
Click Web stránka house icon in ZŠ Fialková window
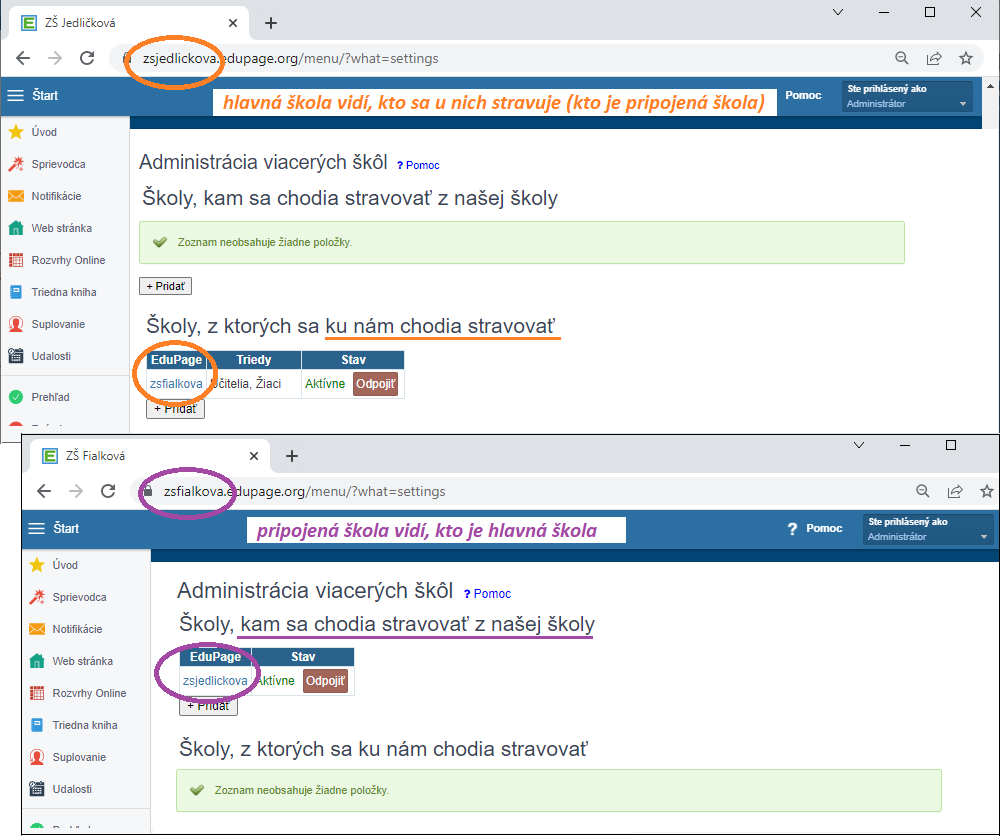tap(37, 661)
